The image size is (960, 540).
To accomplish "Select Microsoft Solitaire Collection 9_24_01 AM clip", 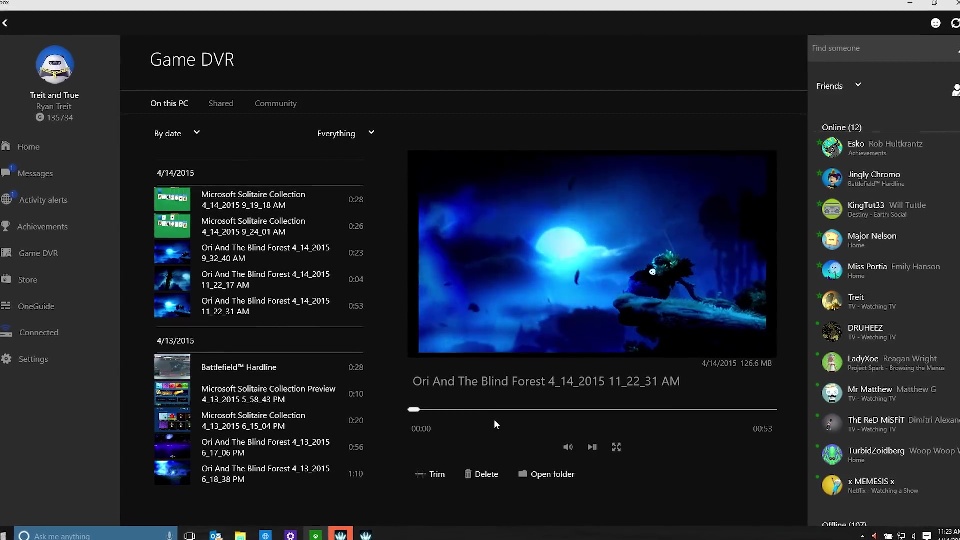I will coord(258,226).
